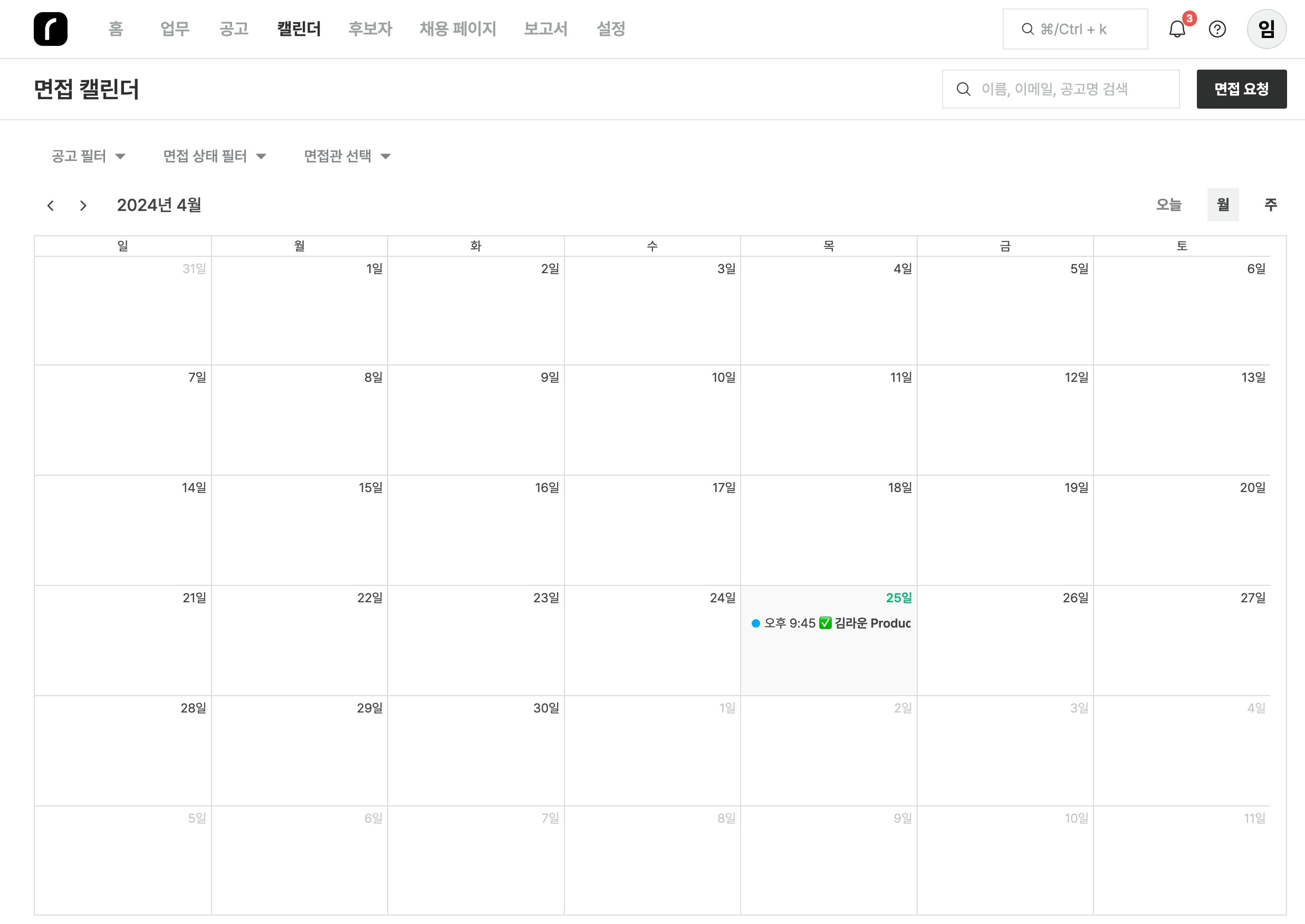This screenshot has height=924, width=1305.
Task: Switch to week view (주)
Action: 1270,204
